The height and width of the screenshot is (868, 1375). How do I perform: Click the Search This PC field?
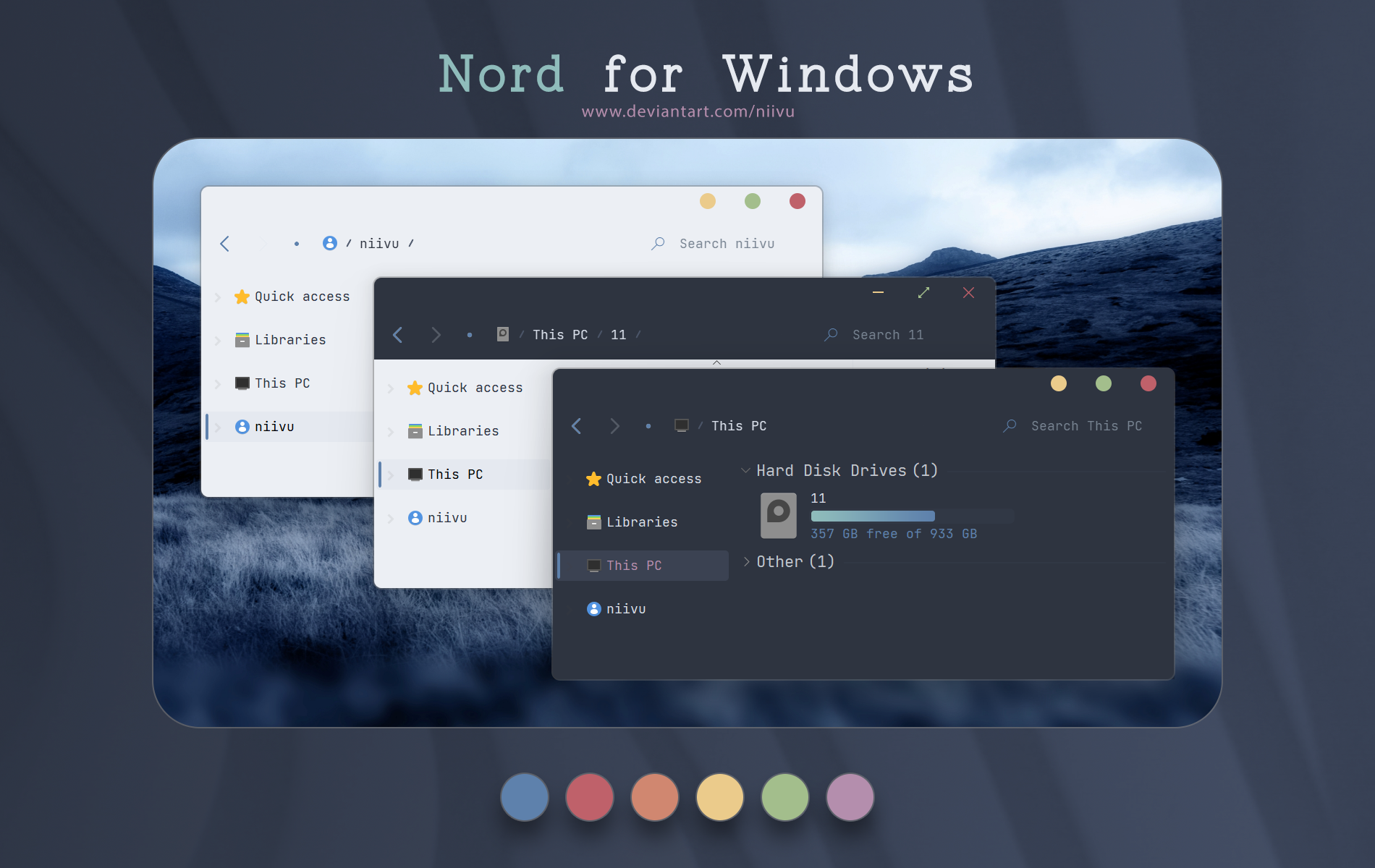pos(1086,426)
